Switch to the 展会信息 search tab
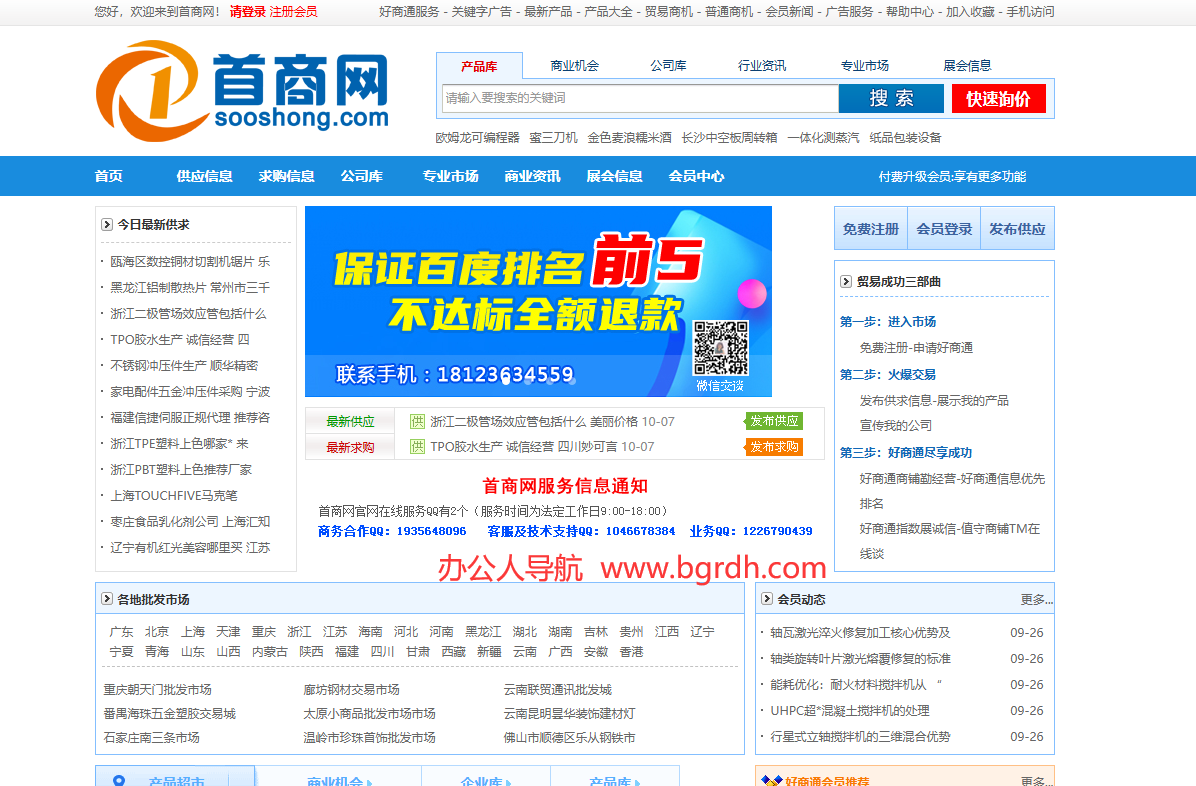 [x=967, y=66]
